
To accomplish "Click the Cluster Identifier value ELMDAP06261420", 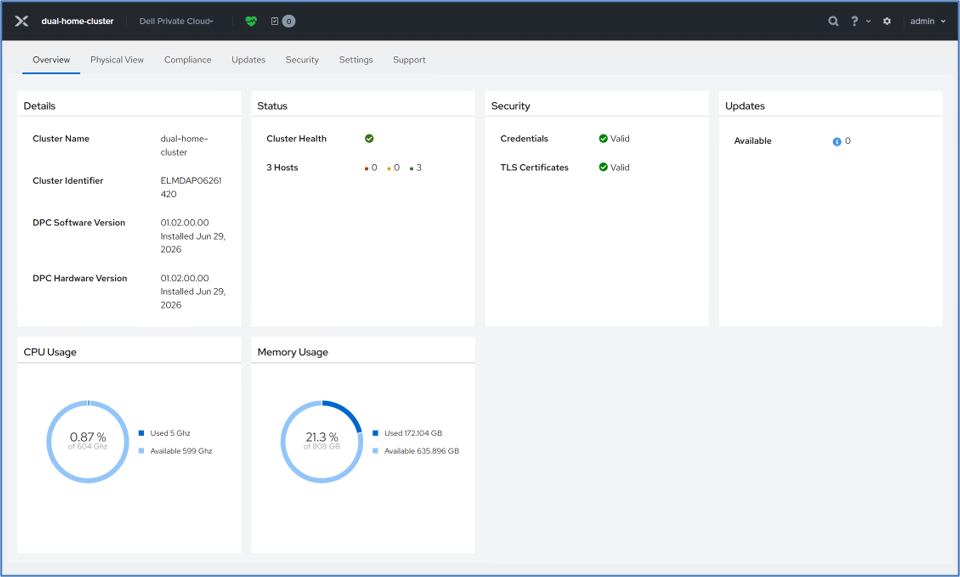I will 191,187.
